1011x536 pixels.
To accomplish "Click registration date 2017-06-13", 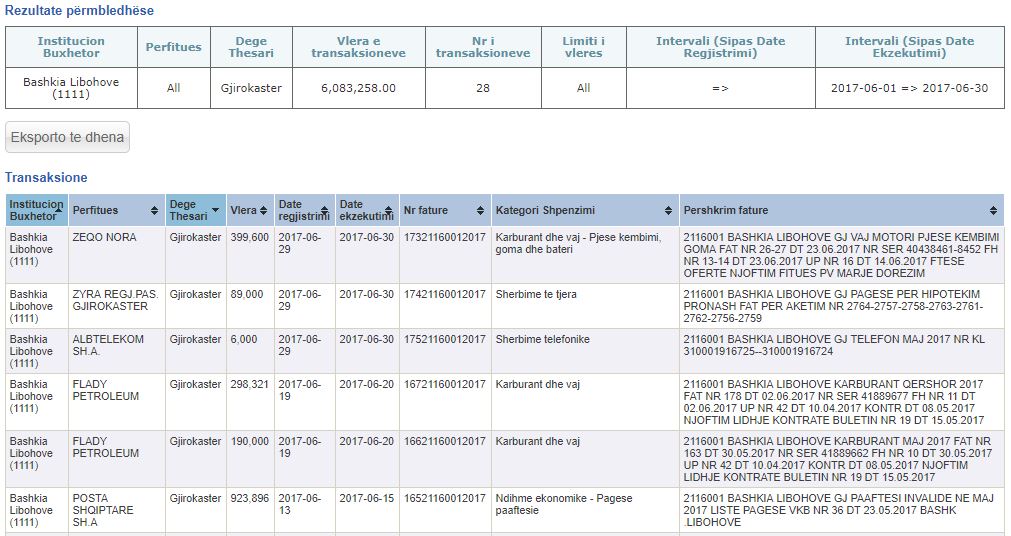I will coord(300,504).
